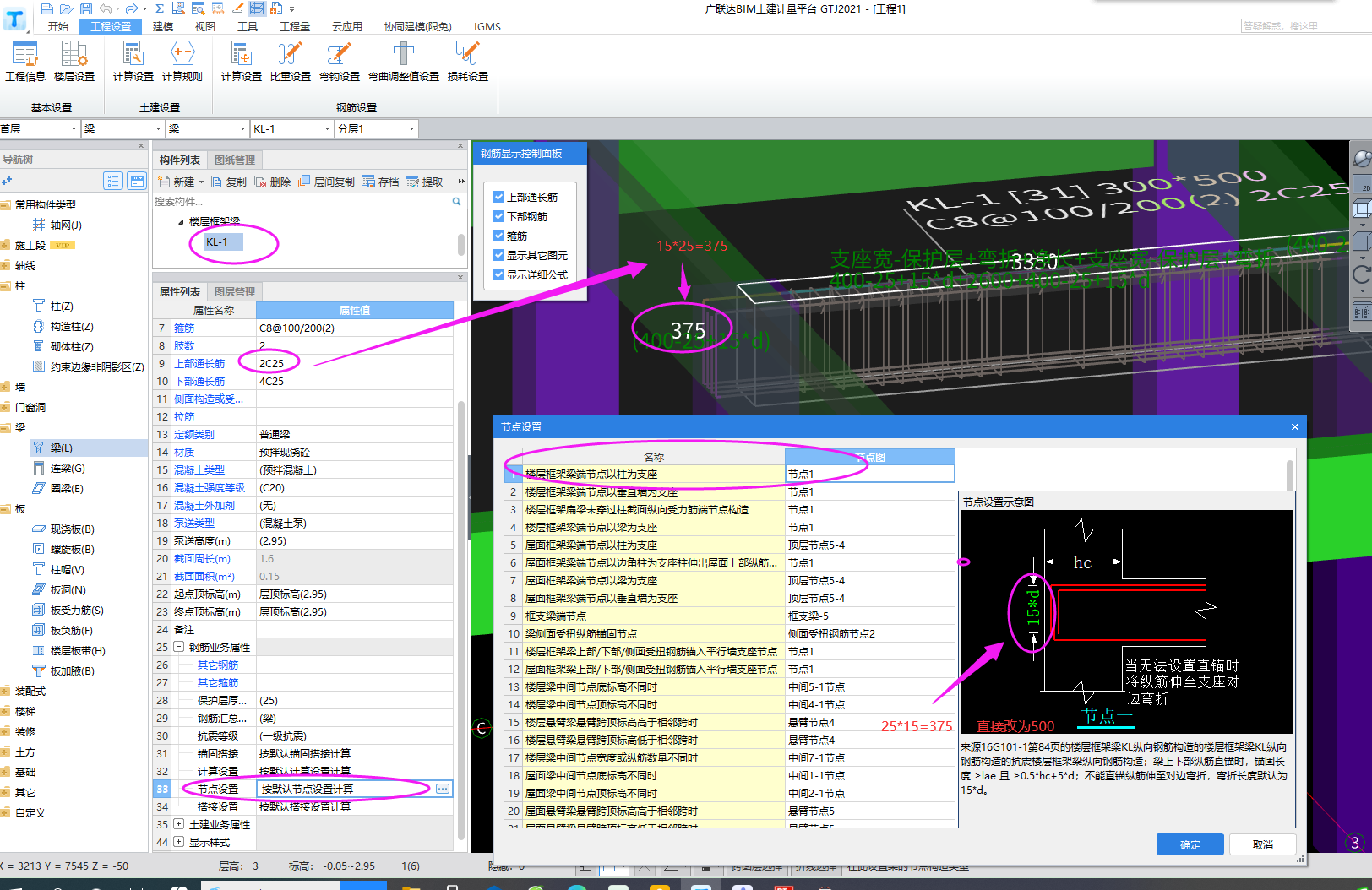Open 损耗设置 loss settings

tap(468, 62)
